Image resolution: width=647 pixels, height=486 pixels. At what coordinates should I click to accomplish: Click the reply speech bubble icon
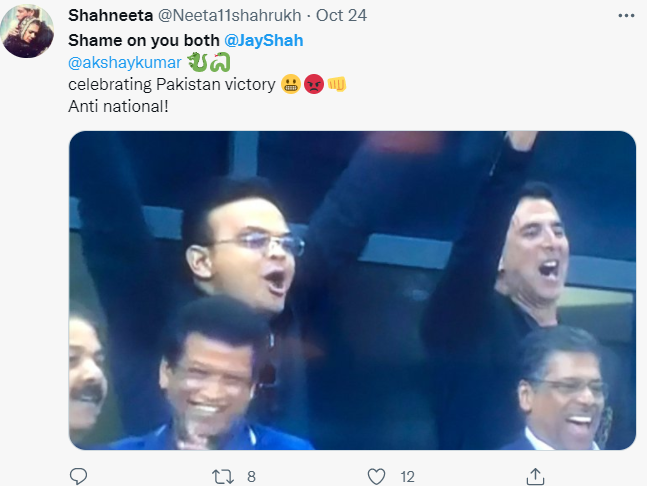point(78,476)
